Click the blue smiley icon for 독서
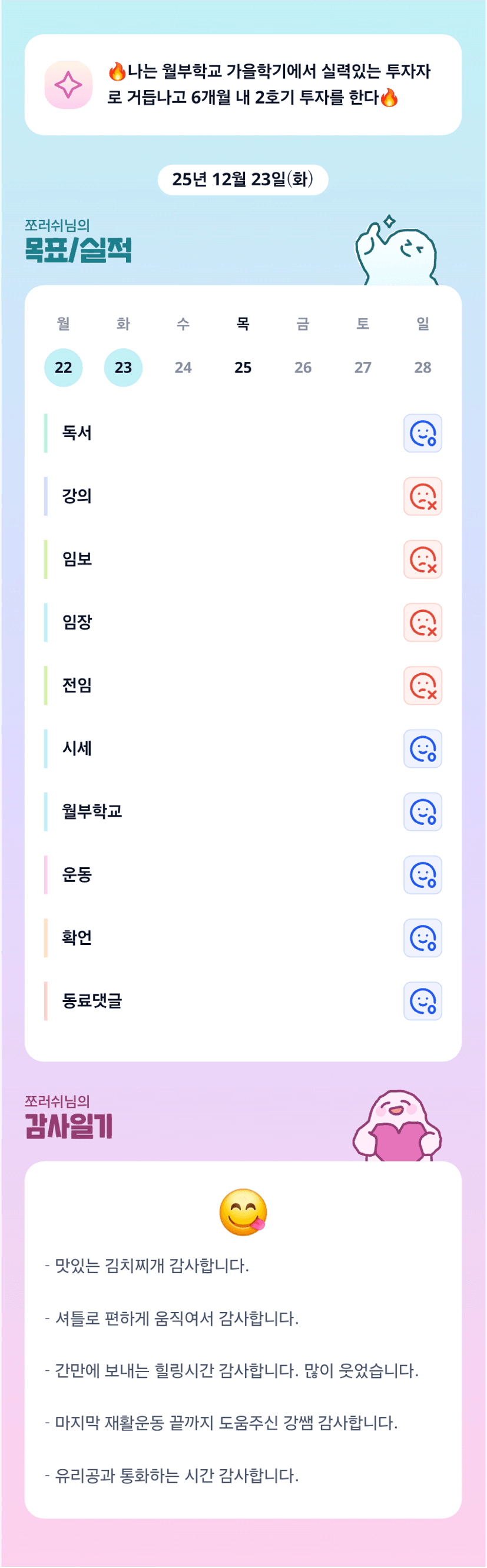Viewport: 487px width, 1568px height. pyautogui.click(x=422, y=434)
